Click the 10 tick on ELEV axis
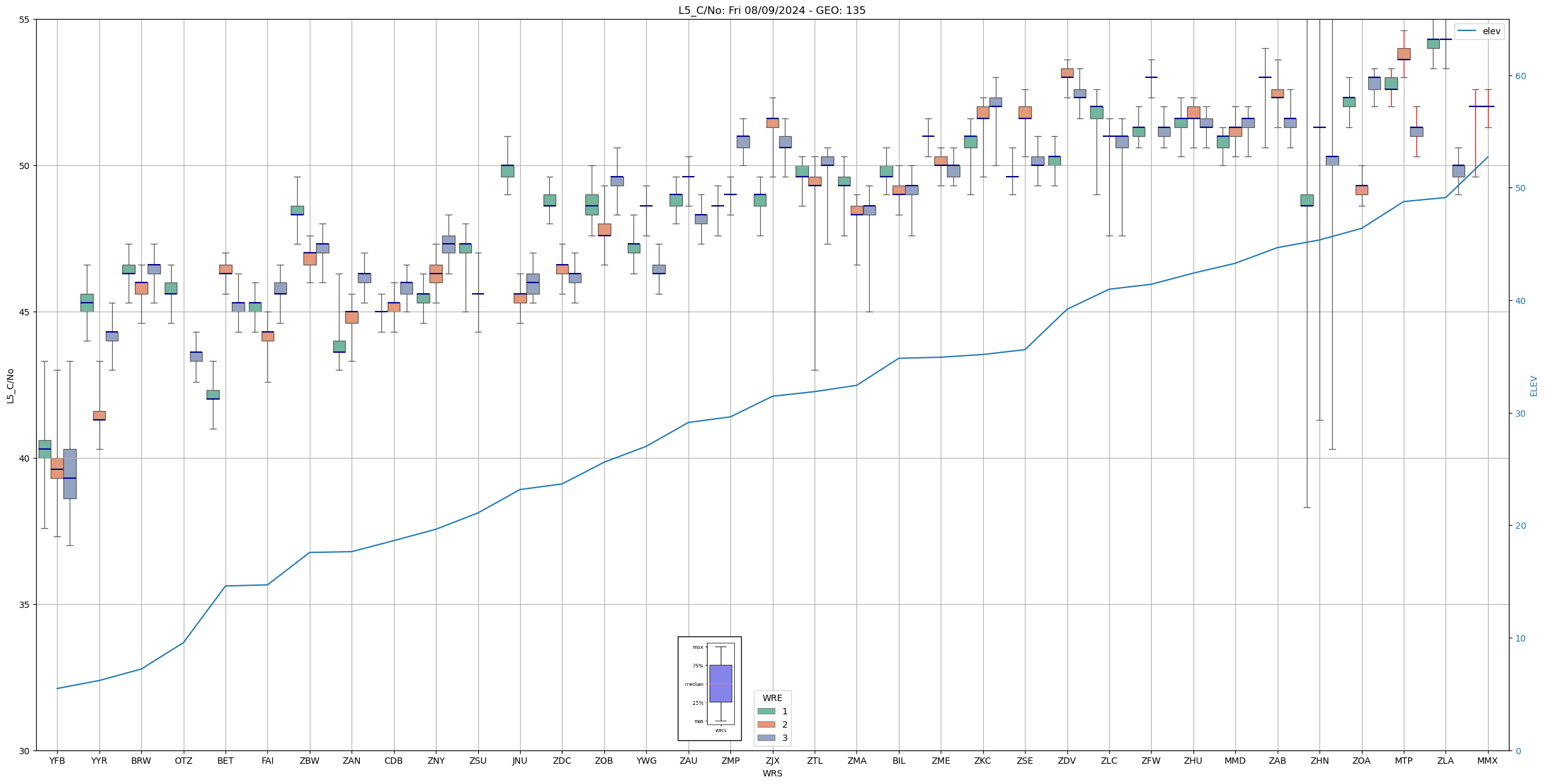Image resolution: width=1545 pixels, height=784 pixels. [x=1520, y=638]
